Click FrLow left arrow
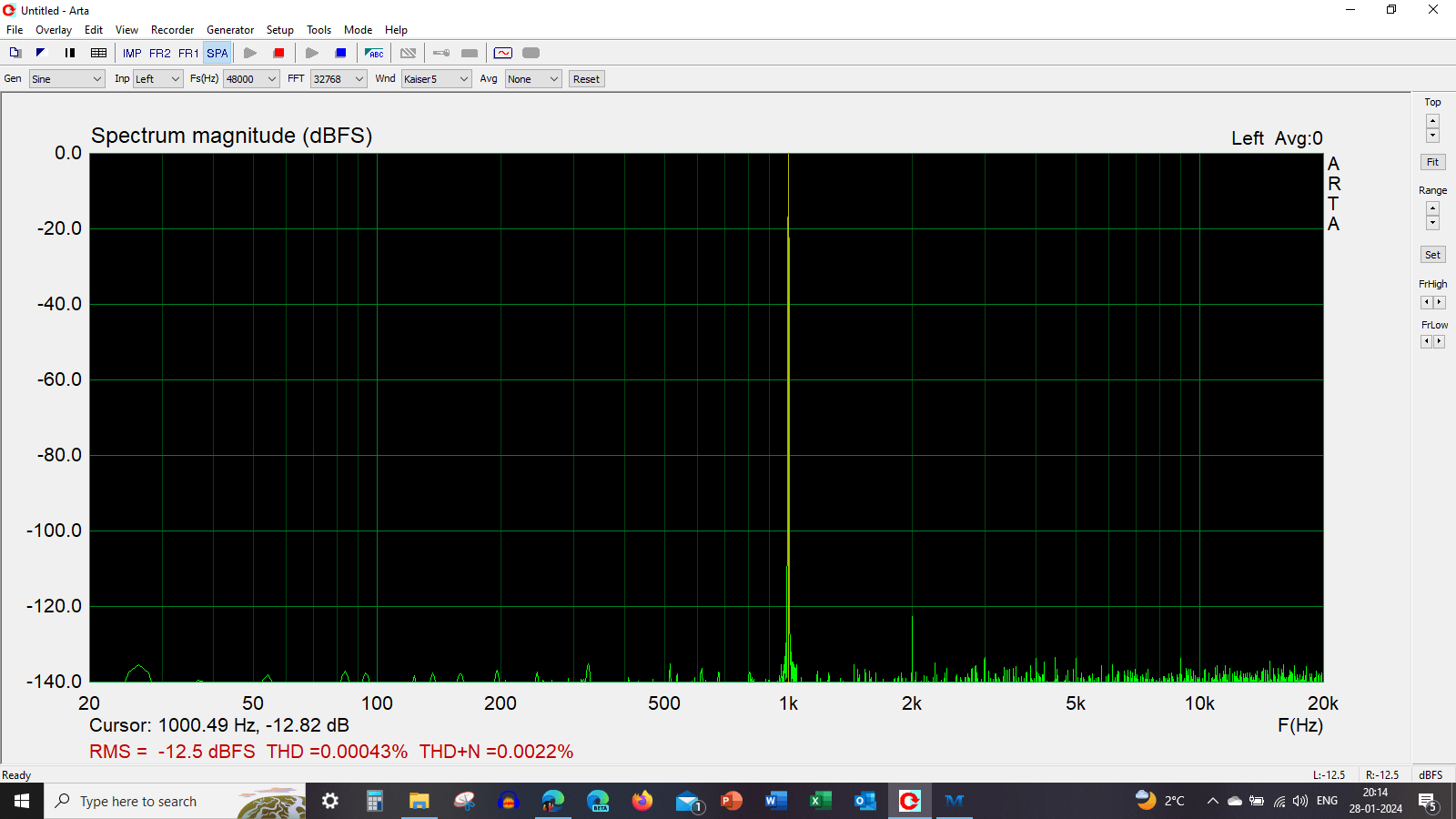 coord(1426,341)
